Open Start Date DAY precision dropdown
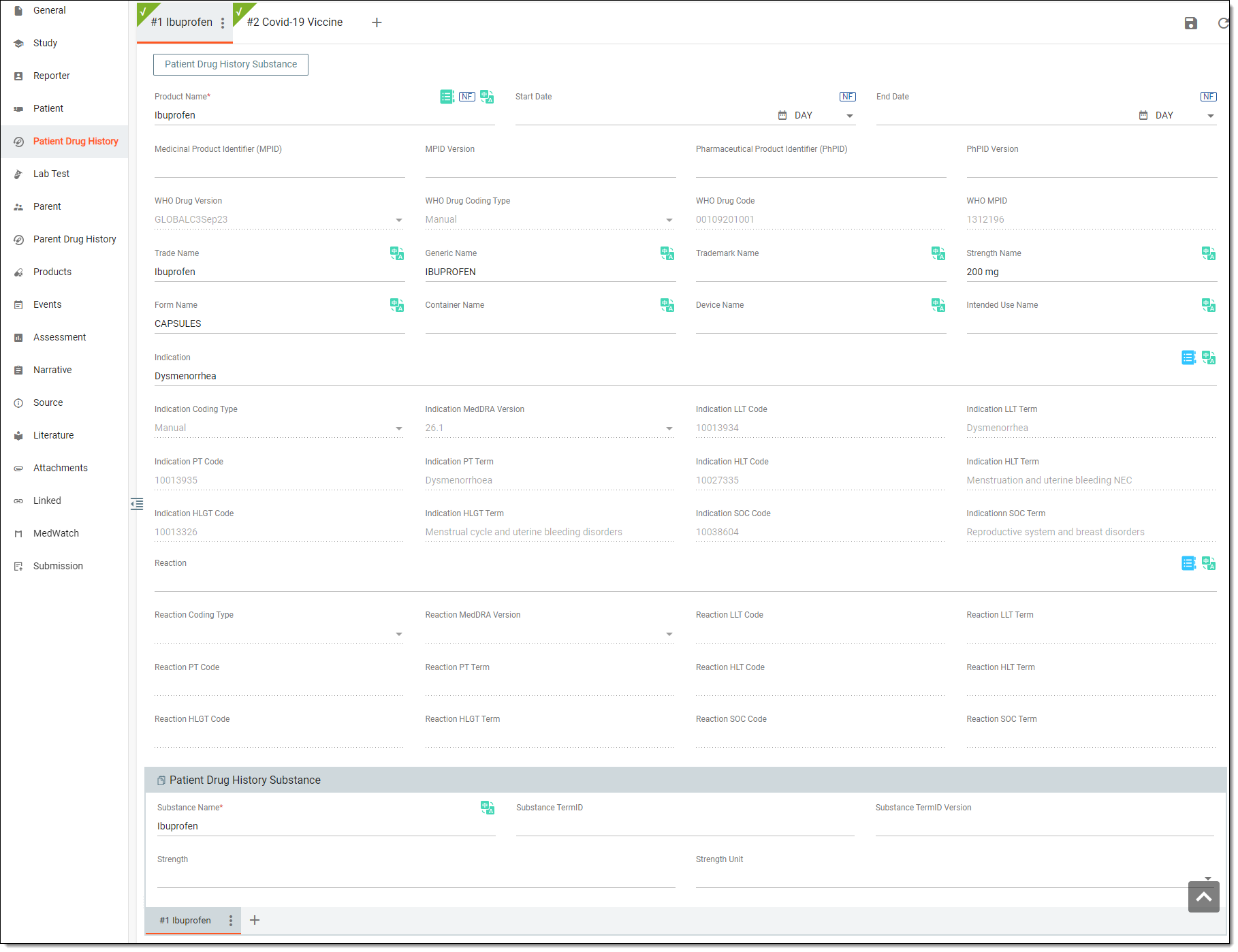 824,116
